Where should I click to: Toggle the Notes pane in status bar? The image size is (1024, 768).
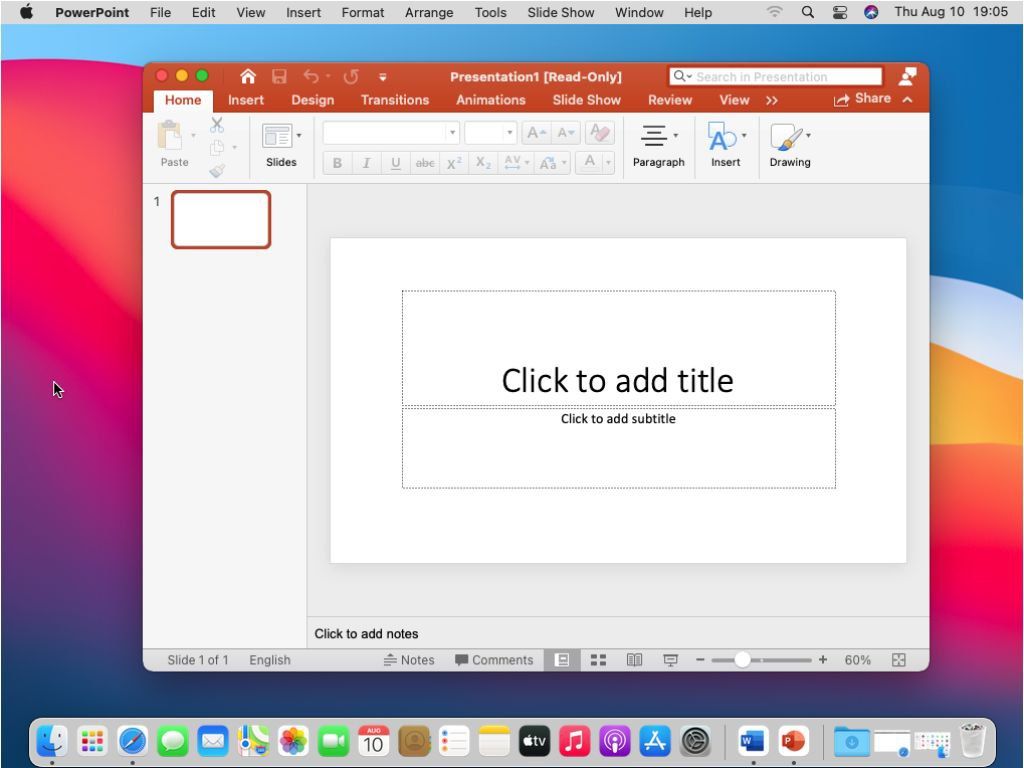coord(409,660)
